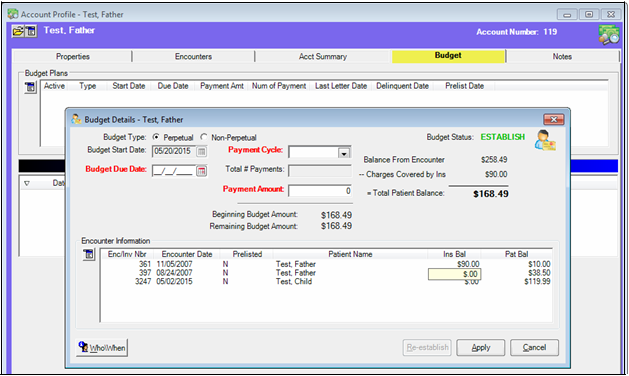Select the Non-Perpetual budget type
The image size is (629, 376).
point(204,137)
